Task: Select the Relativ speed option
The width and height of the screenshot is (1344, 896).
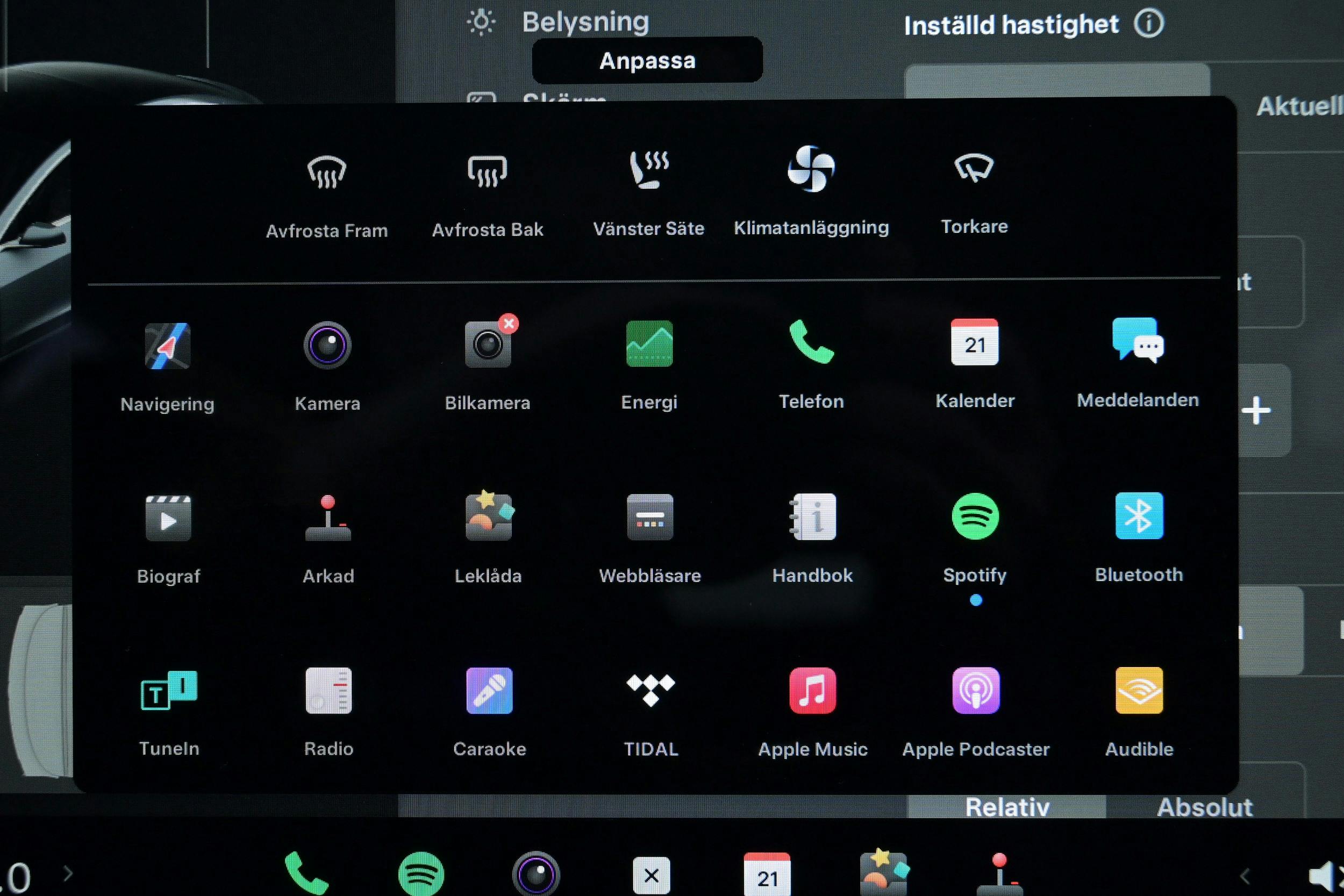Action: pyautogui.click(x=1007, y=806)
